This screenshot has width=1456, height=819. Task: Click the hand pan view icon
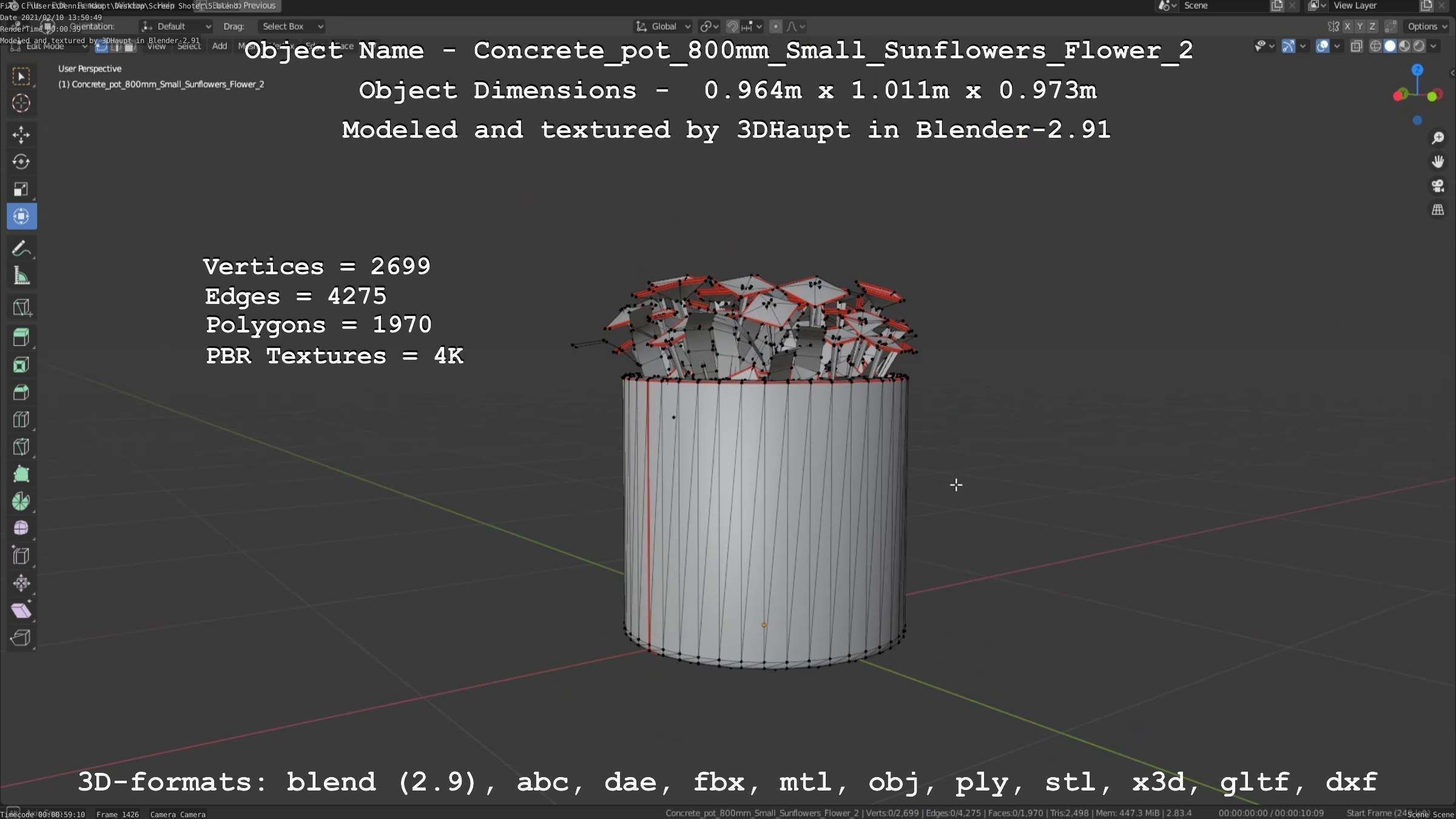[x=1438, y=162]
